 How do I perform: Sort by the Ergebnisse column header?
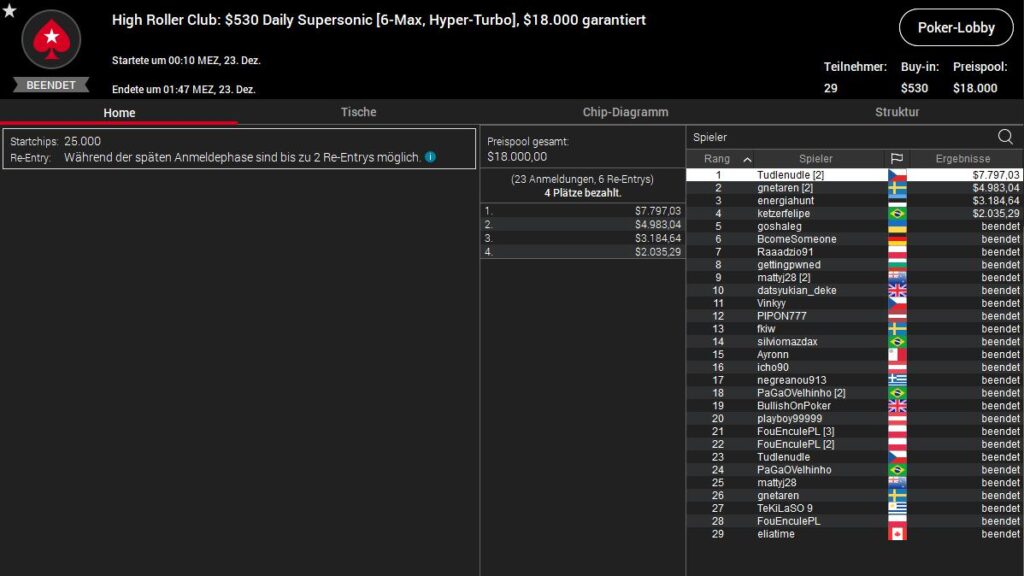pos(963,159)
